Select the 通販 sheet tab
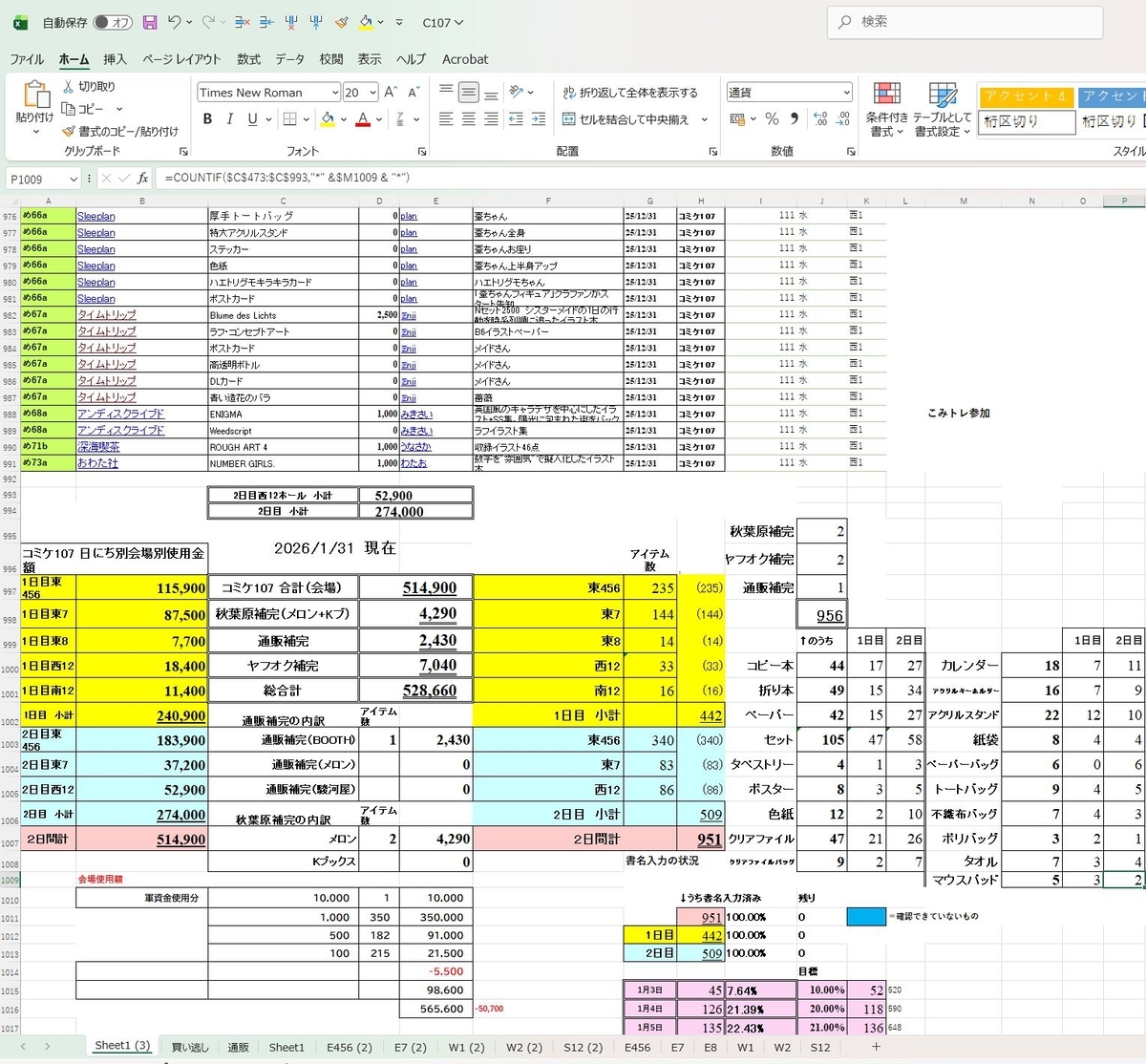This screenshot has height=1064, width=1146. [238, 1047]
